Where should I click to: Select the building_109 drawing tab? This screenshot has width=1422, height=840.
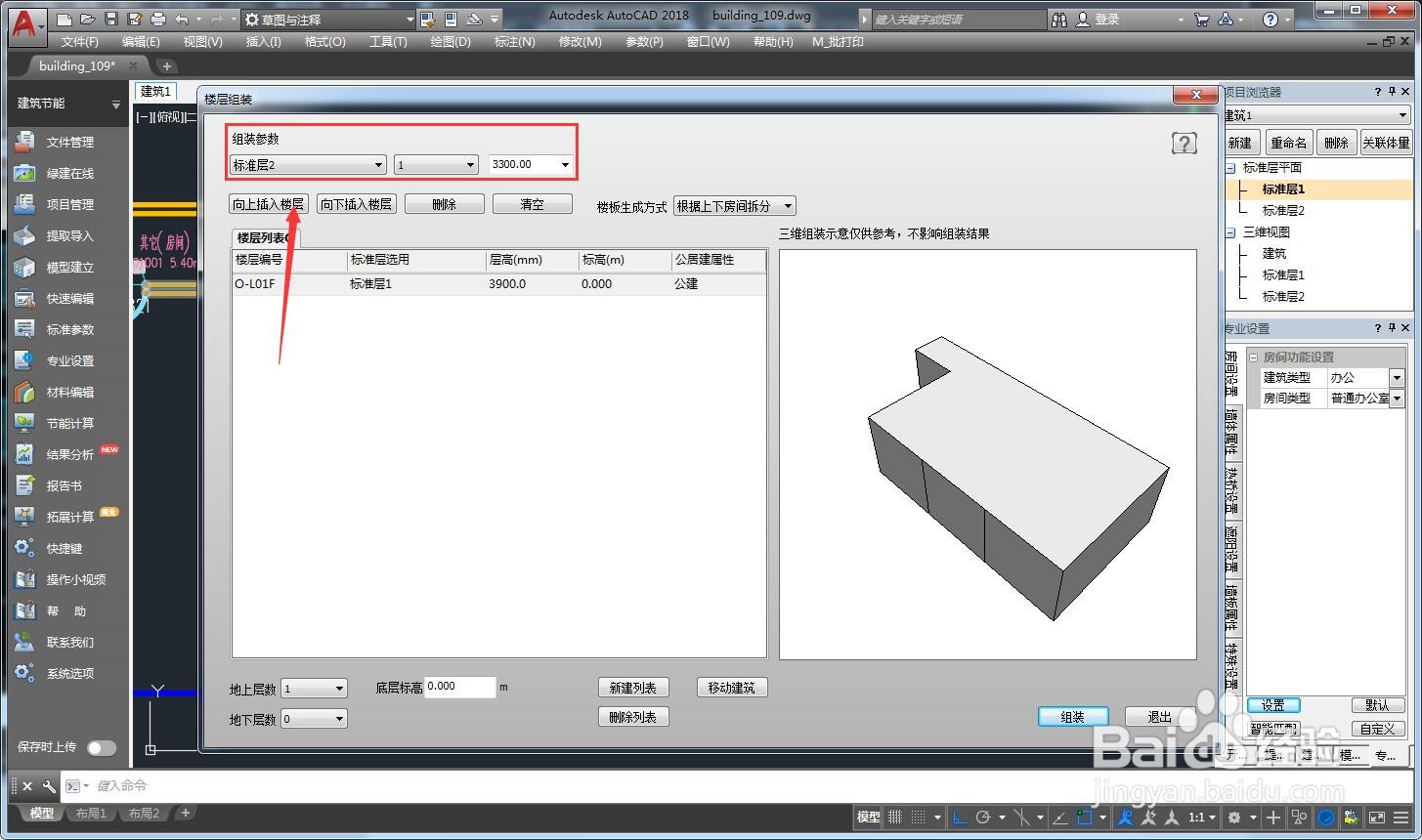tap(78, 65)
